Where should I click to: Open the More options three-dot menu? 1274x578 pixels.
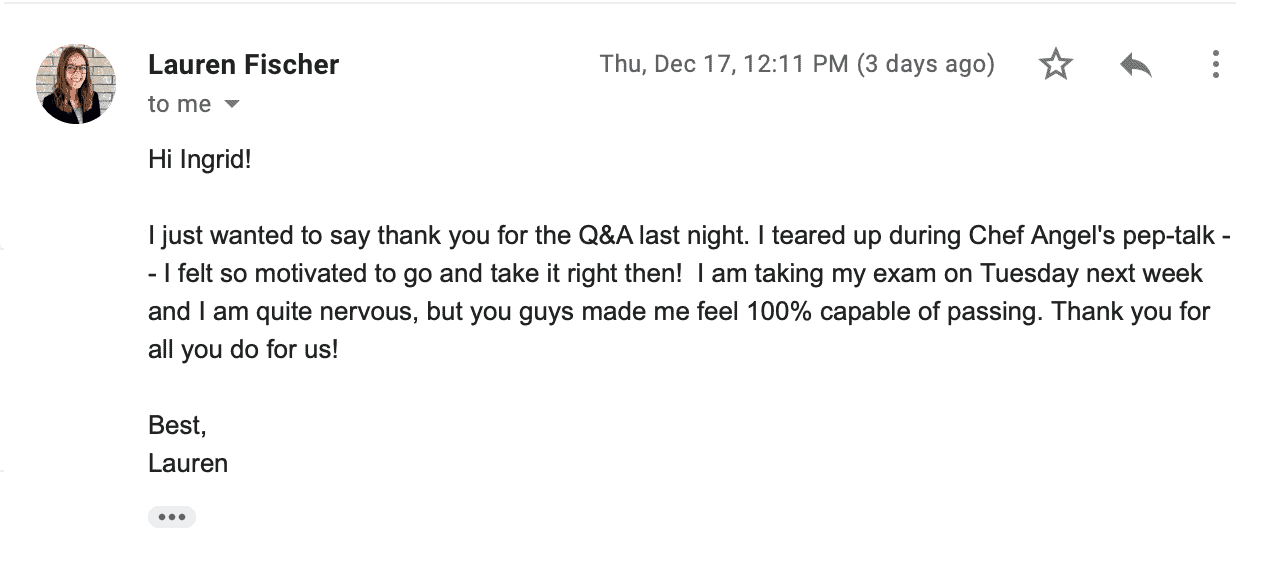click(x=1215, y=65)
